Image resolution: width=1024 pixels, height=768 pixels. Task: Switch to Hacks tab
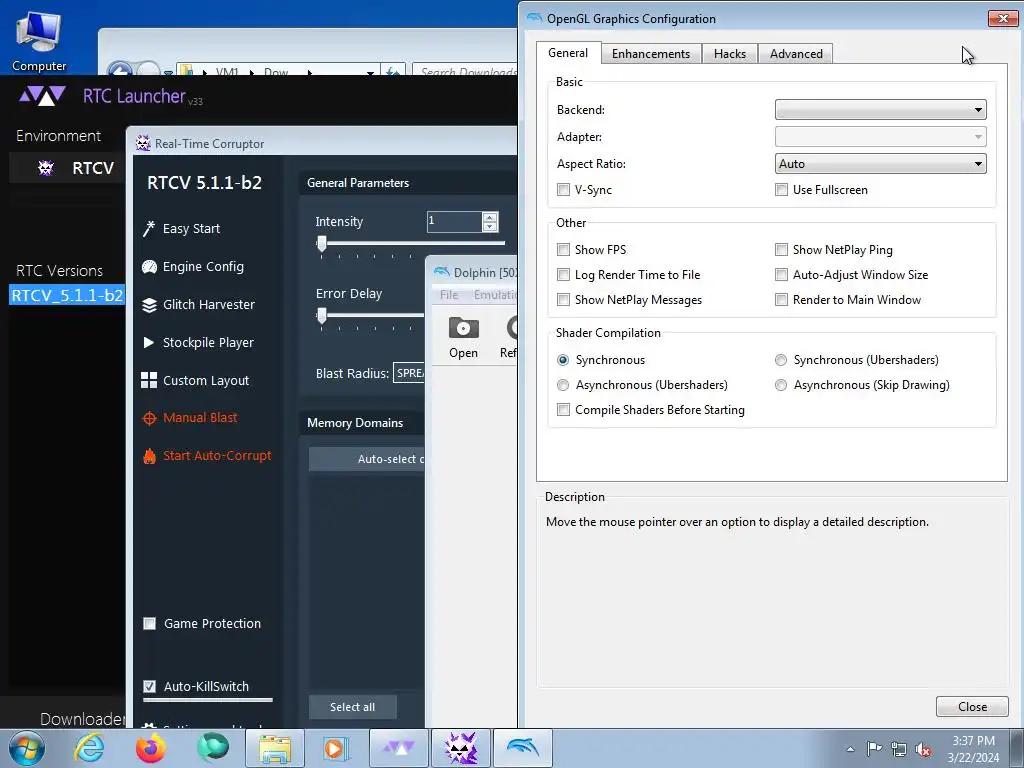[x=729, y=54]
